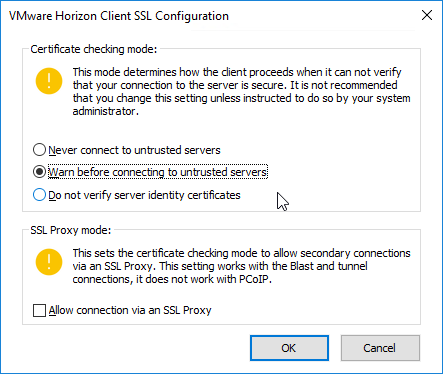Select the Warn before connecting radio button circle

tap(39, 172)
